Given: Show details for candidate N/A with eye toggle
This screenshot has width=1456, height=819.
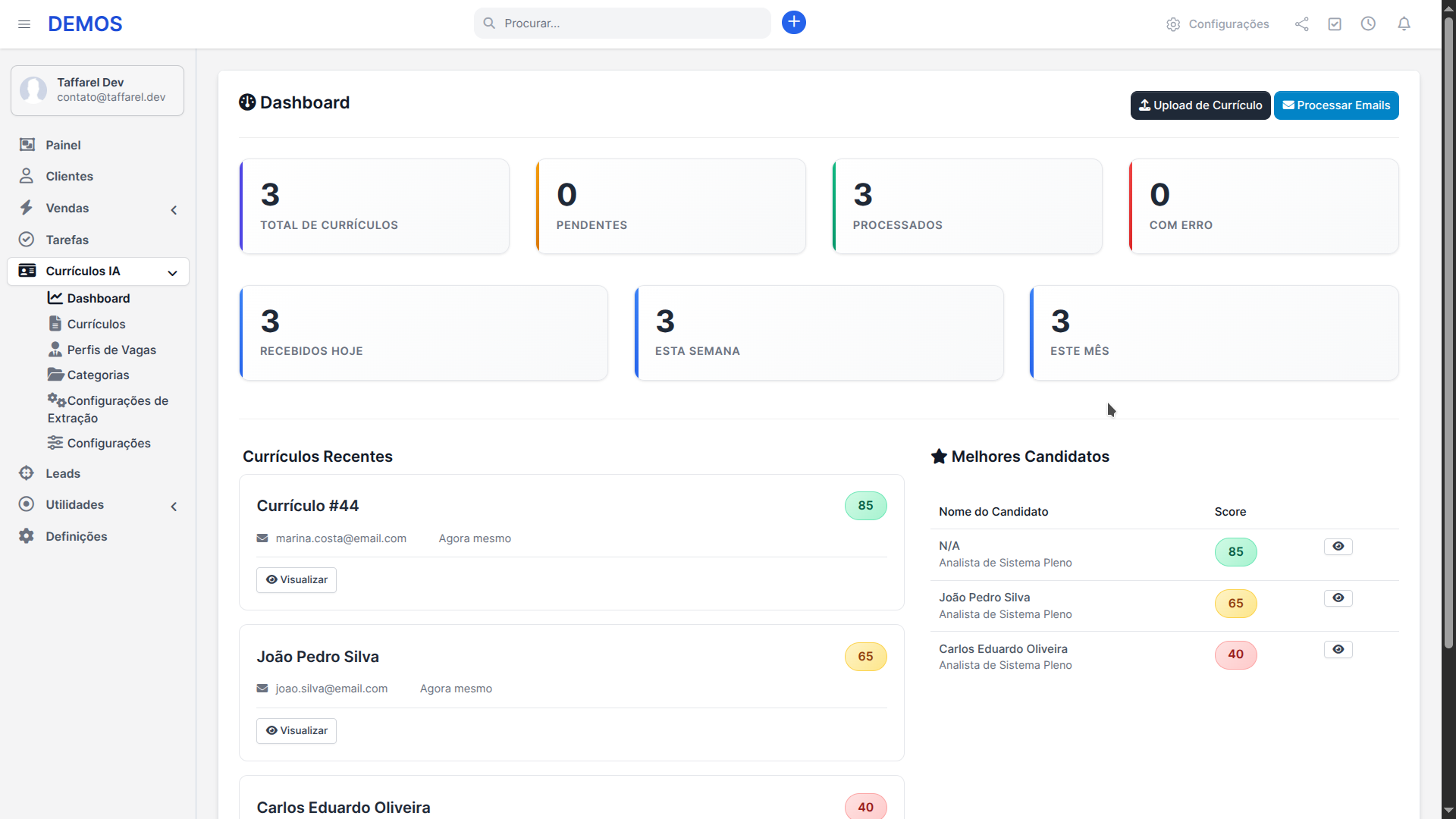Looking at the screenshot, I should pyautogui.click(x=1338, y=546).
